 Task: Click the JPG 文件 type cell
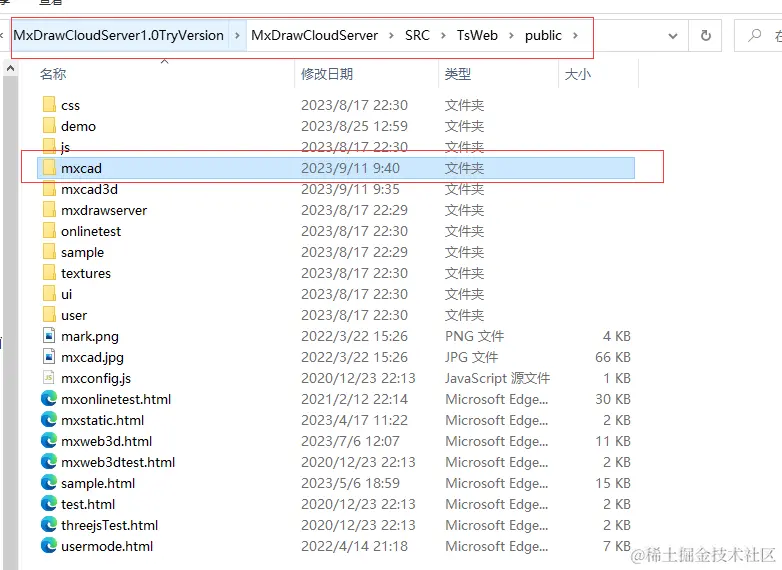[x=471, y=357]
